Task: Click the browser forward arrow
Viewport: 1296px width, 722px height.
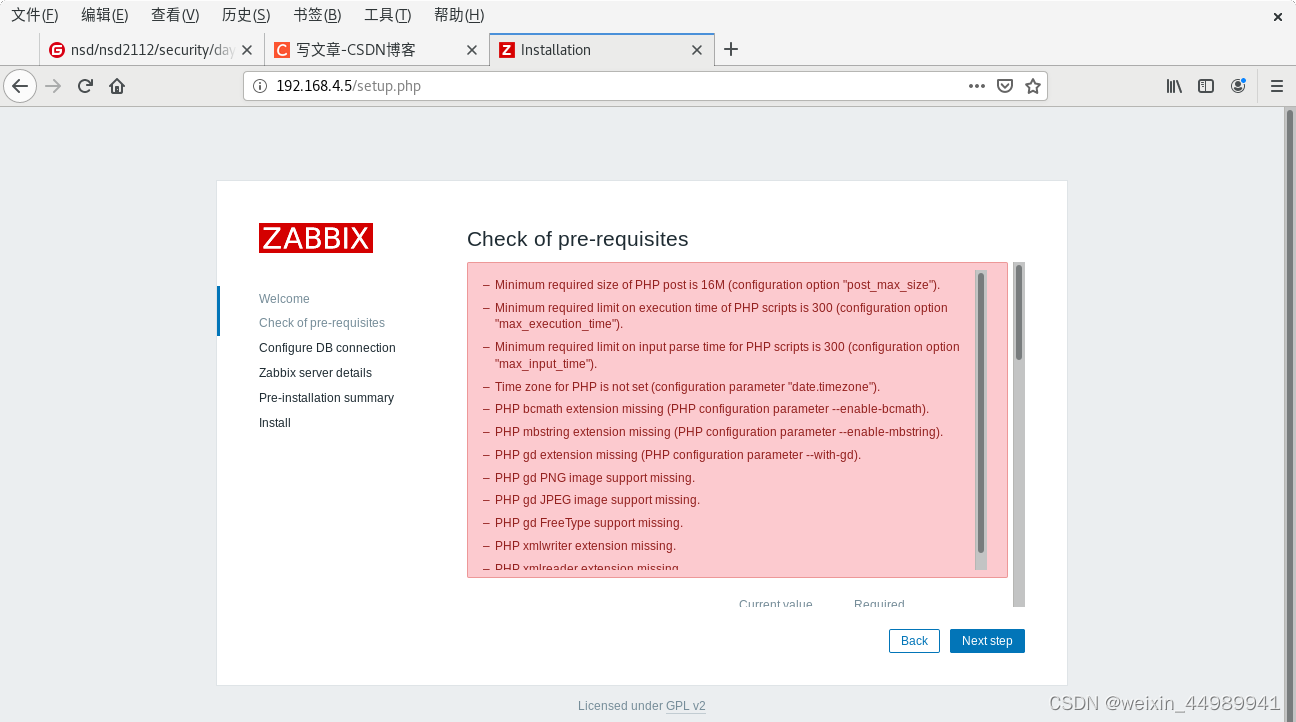Action: tap(54, 86)
